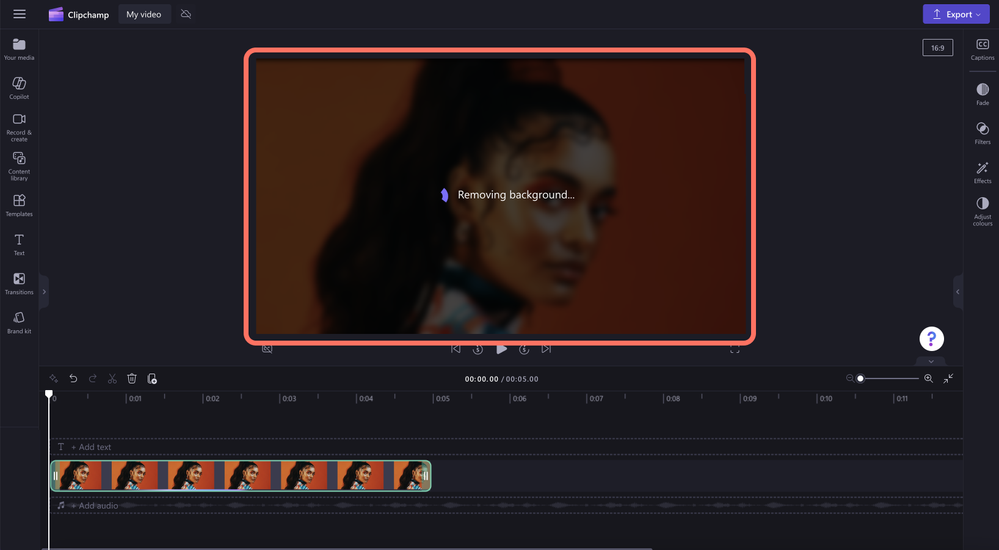Click the auto compose sparkle icon
Viewport: 999px width, 550px height.
(x=54, y=379)
